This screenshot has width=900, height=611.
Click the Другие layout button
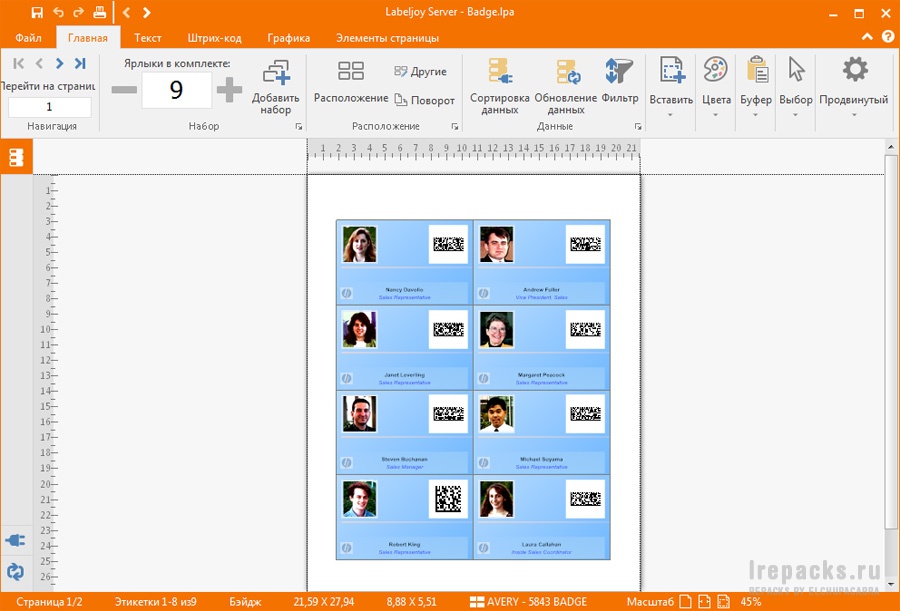[420, 72]
